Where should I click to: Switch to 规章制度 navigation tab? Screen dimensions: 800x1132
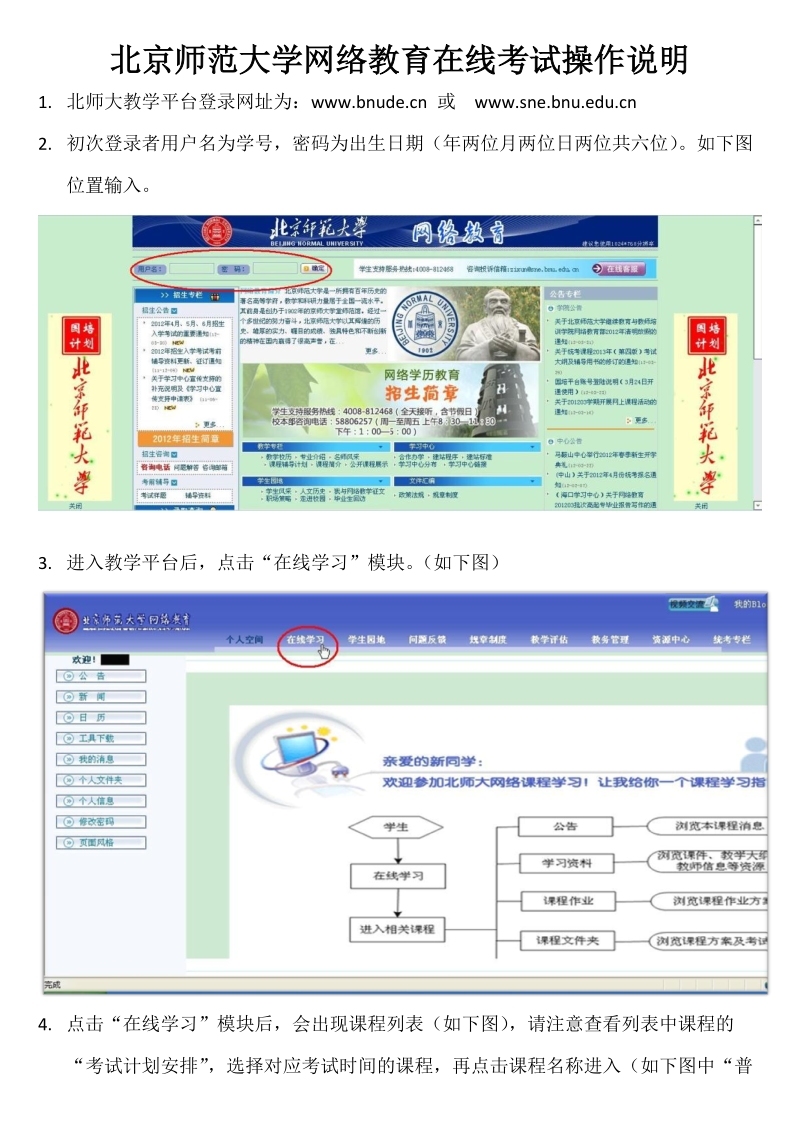coord(488,640)
